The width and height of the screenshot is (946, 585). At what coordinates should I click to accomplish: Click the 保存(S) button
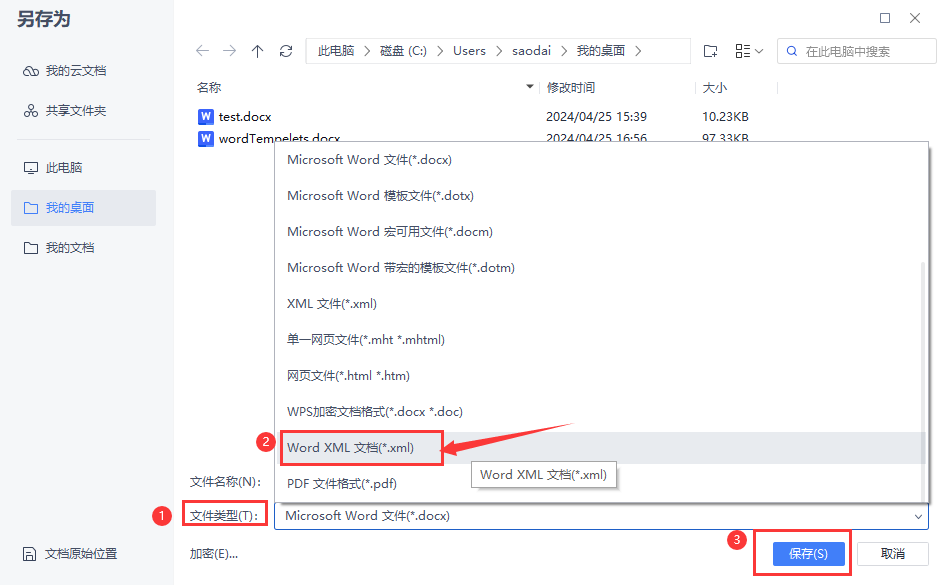coord(808,554)
